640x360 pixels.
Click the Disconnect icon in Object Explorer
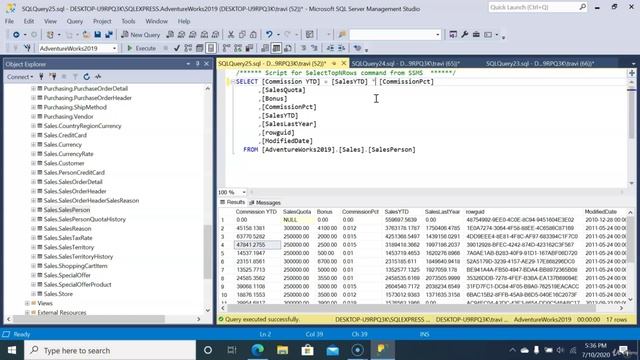tap(52, 76)
